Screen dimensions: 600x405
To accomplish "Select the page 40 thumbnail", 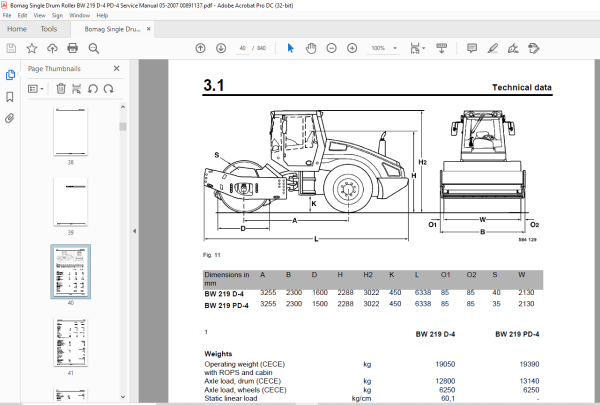I will [70, 272].
